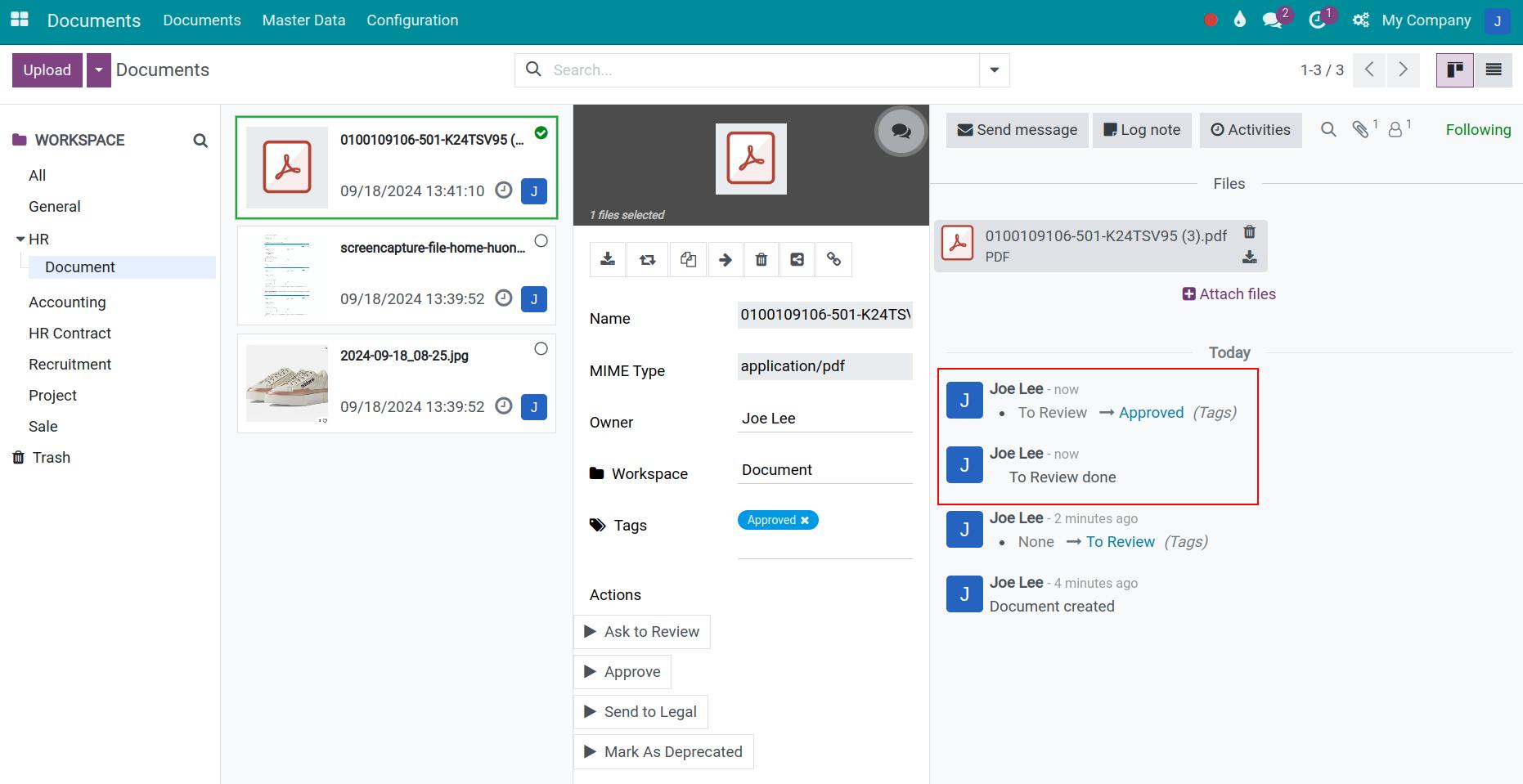The width and height of the screenshot is (1523, 784).
Task: Open the apps grid home menu
Action: (20, 20)
